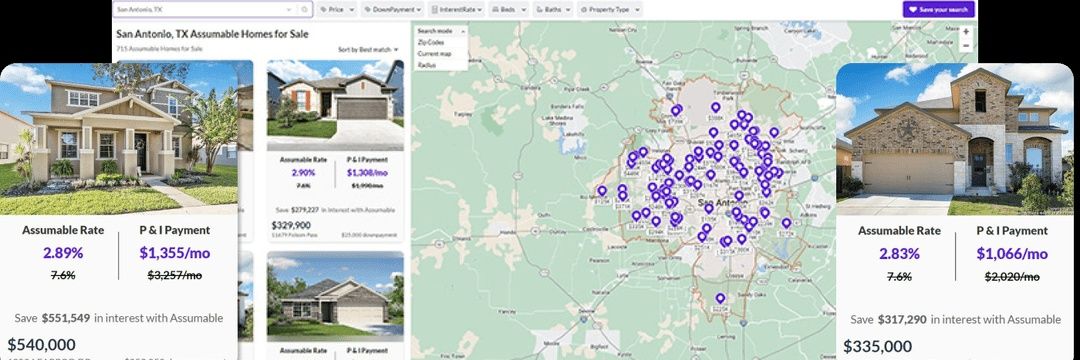Click the $329,900 listing price

[x=291, y=225]
